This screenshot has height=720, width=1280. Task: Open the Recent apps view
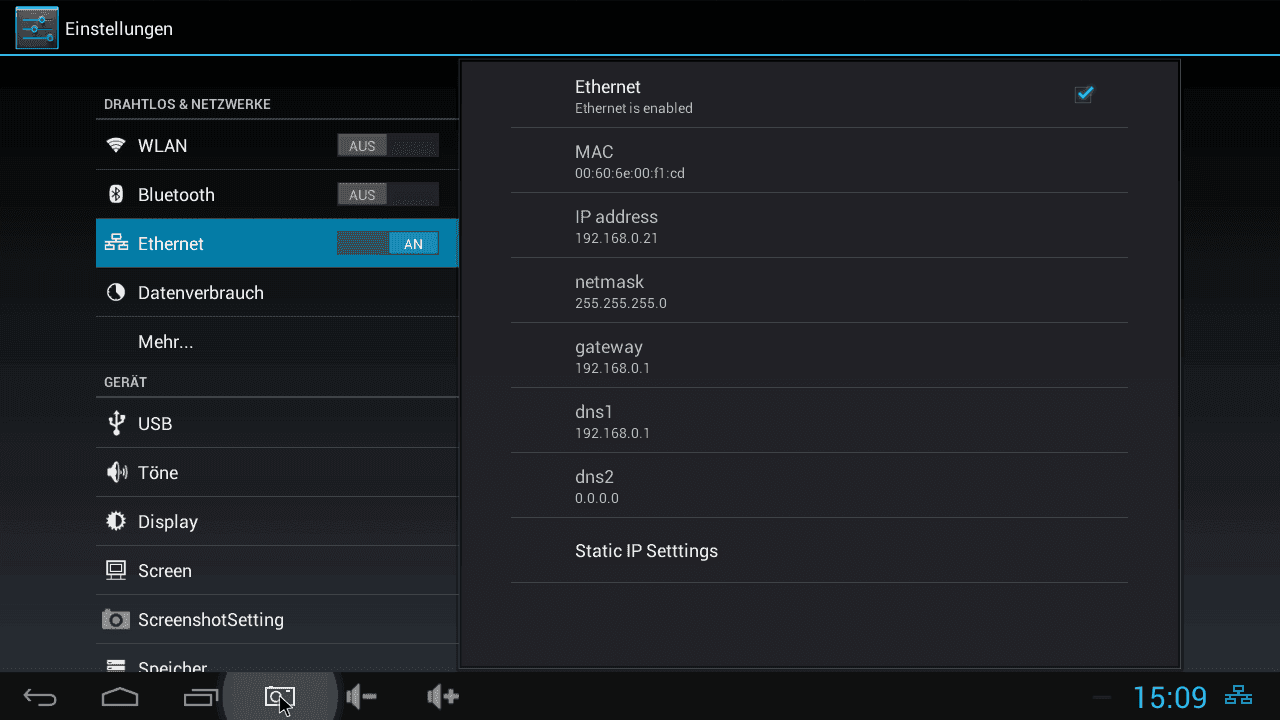pos(201,697)
